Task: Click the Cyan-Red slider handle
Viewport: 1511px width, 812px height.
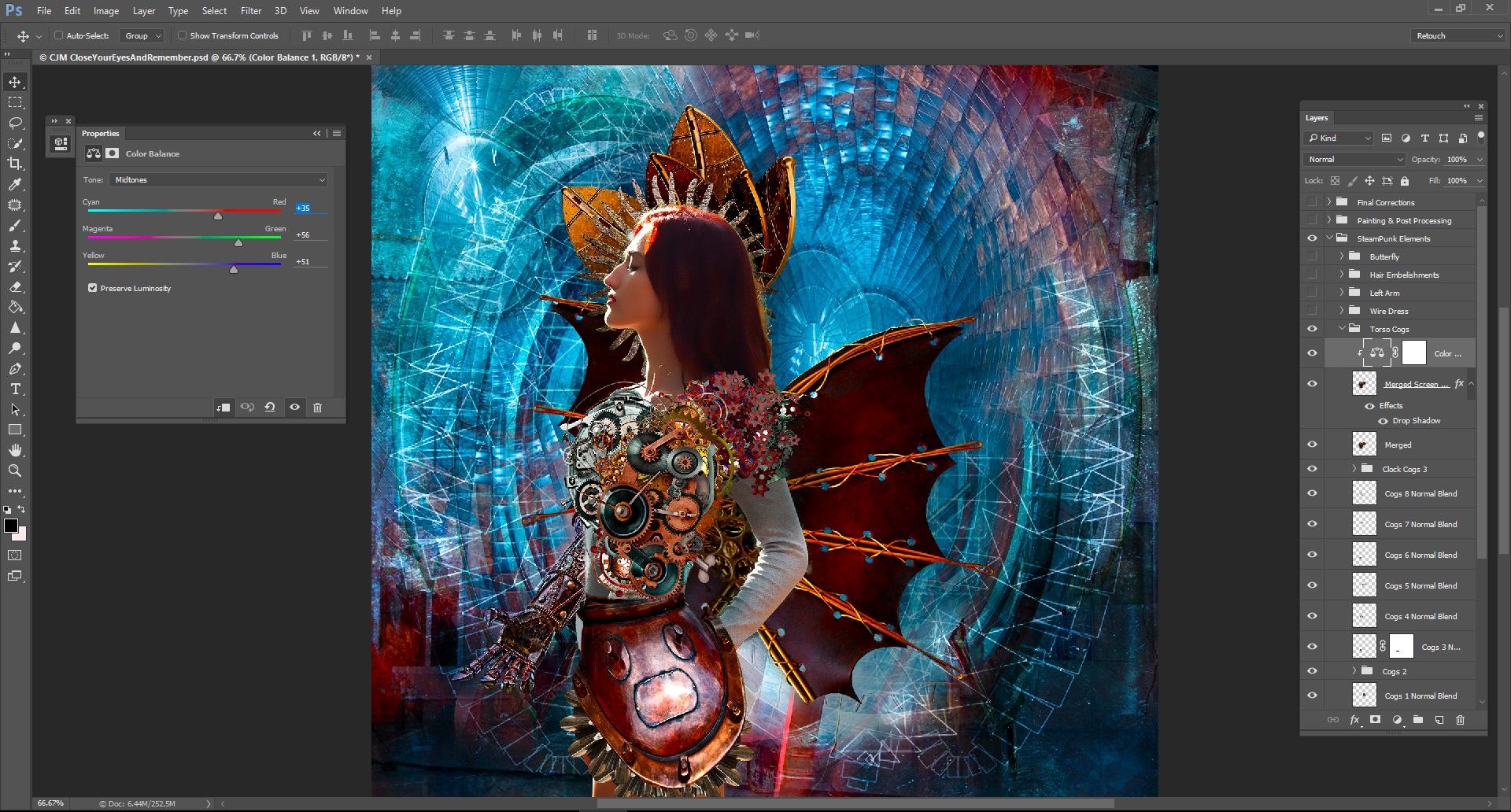Action: pos(218,216)
